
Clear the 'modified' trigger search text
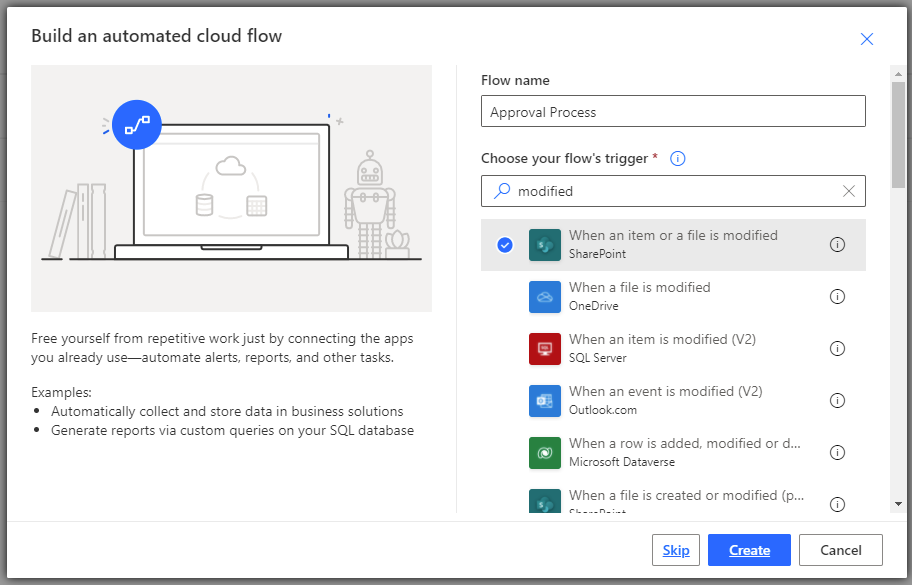(x=849, y=191)
